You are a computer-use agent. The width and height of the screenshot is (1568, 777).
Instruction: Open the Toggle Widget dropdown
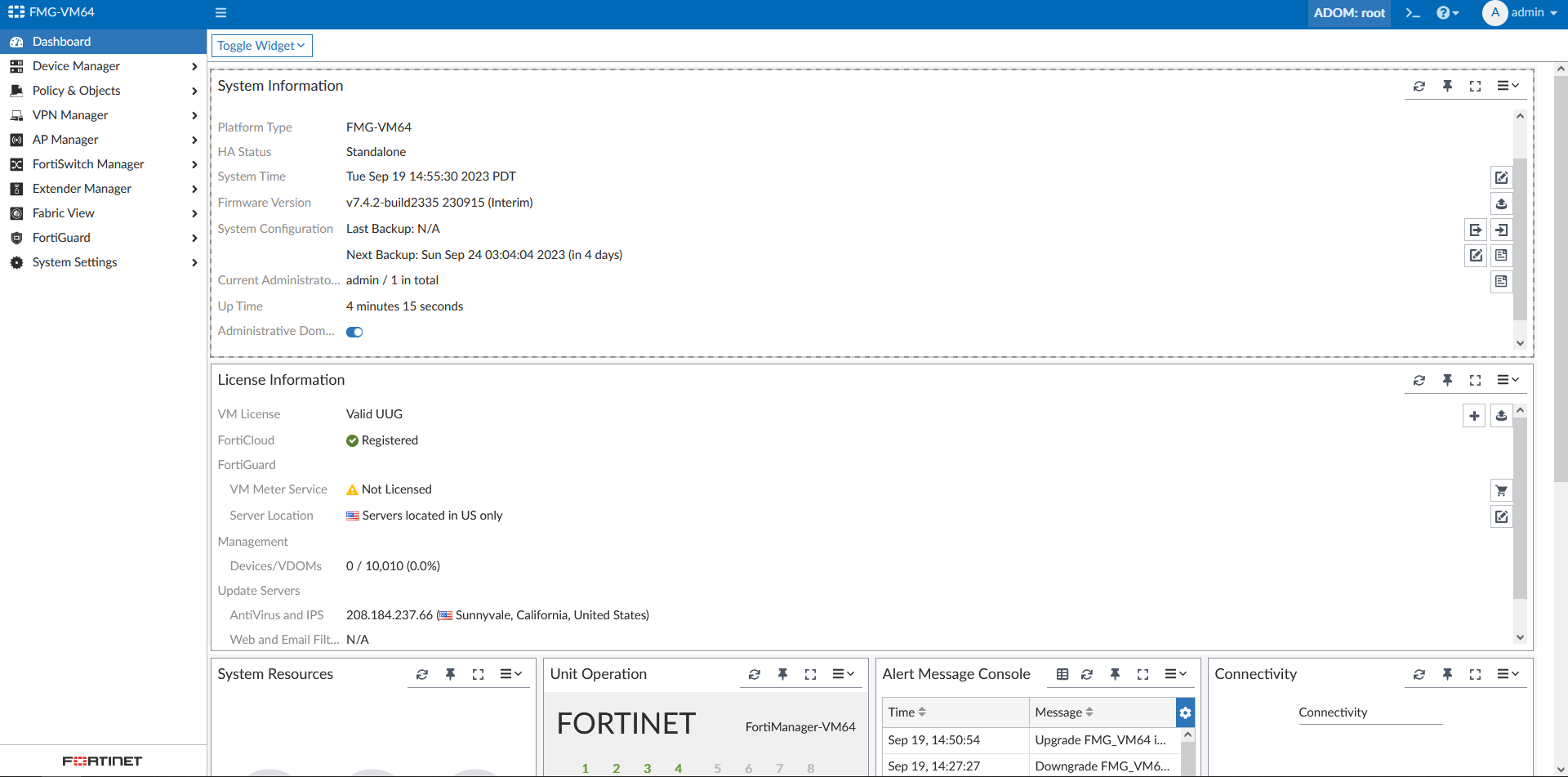(x=261, y=45)
